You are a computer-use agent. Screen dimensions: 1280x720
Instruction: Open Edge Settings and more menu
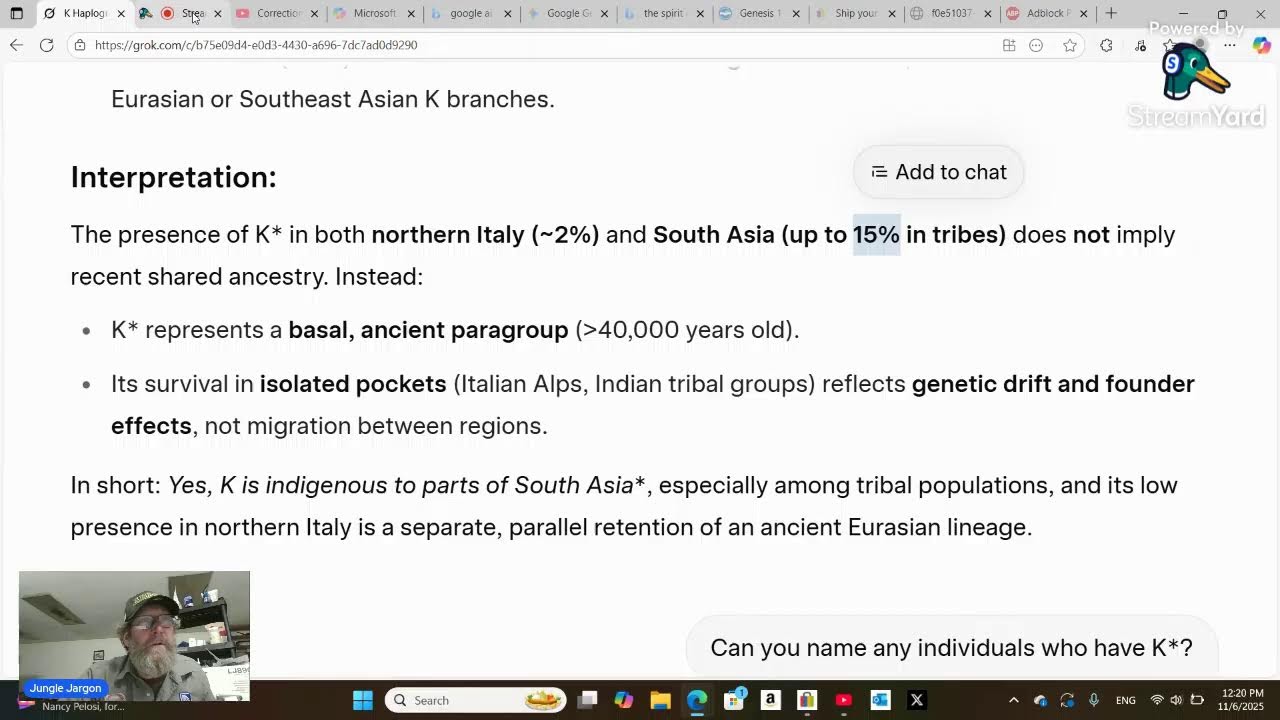pyautogui.click(x=1230, y=45)
